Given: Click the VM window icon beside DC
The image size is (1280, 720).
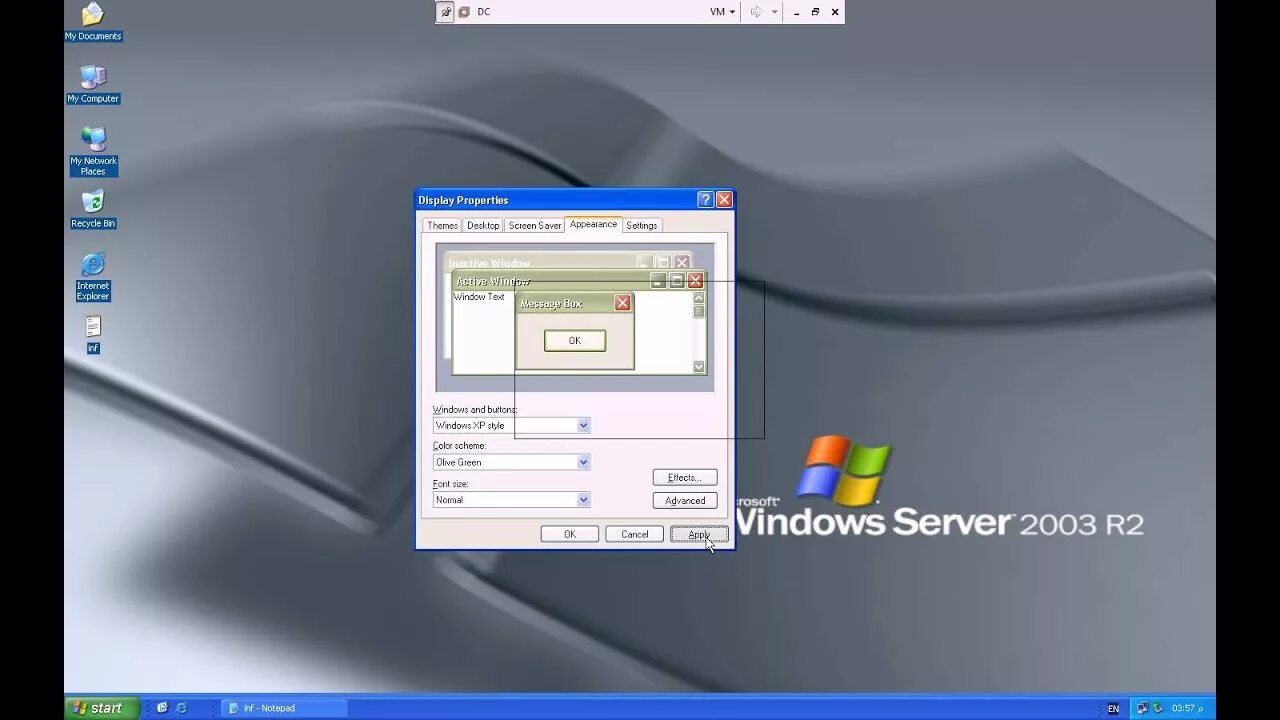Looking at the screenshot, I should (x=464, y=12).
